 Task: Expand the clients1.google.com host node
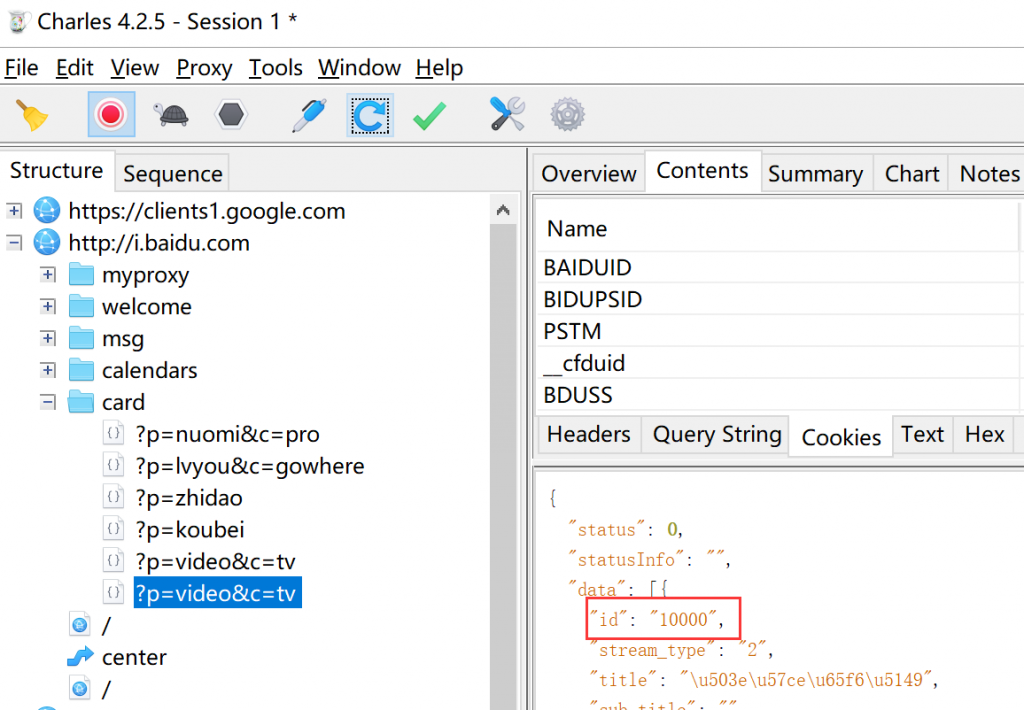(x=14, y=210)
